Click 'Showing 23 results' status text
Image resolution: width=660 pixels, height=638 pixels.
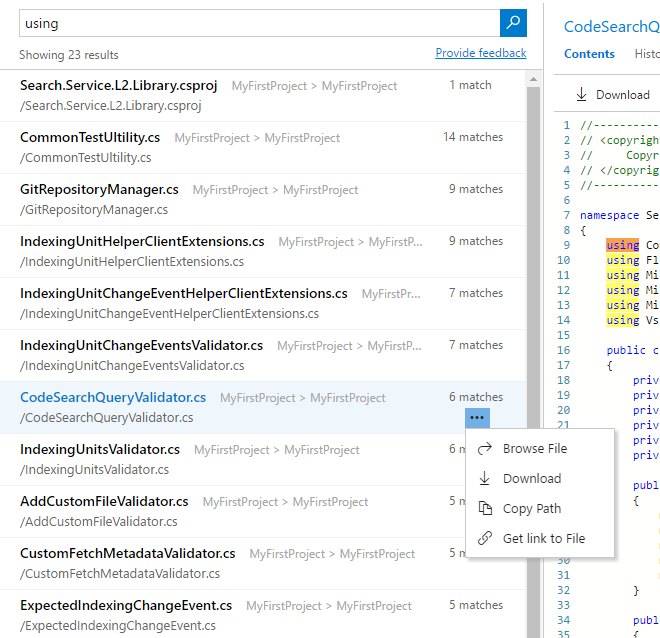pos(69,55)
